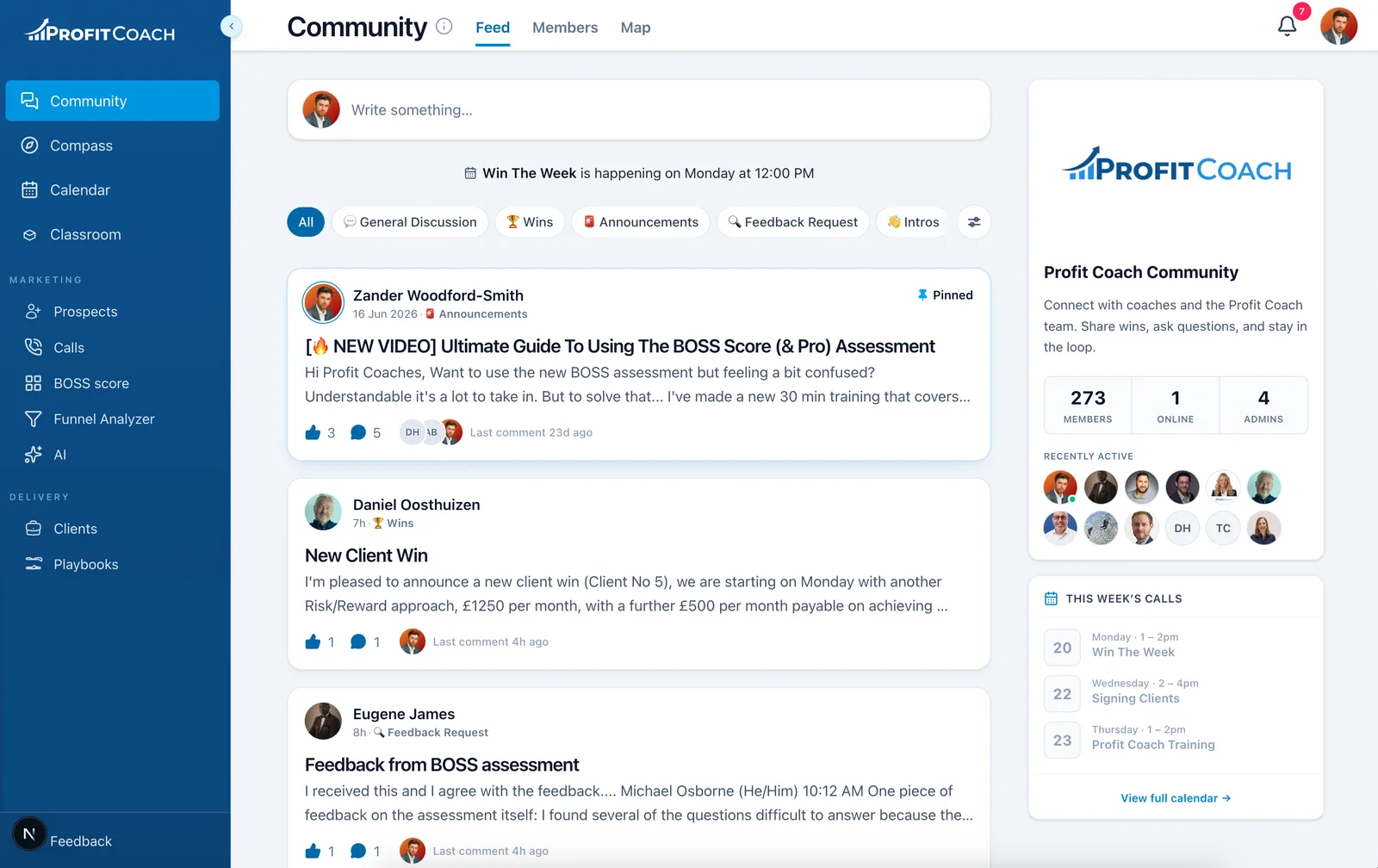The height and width of the screenshot is (868, 1378).
Task: Click the 4 Admins stat
Action: point(1263,406)
